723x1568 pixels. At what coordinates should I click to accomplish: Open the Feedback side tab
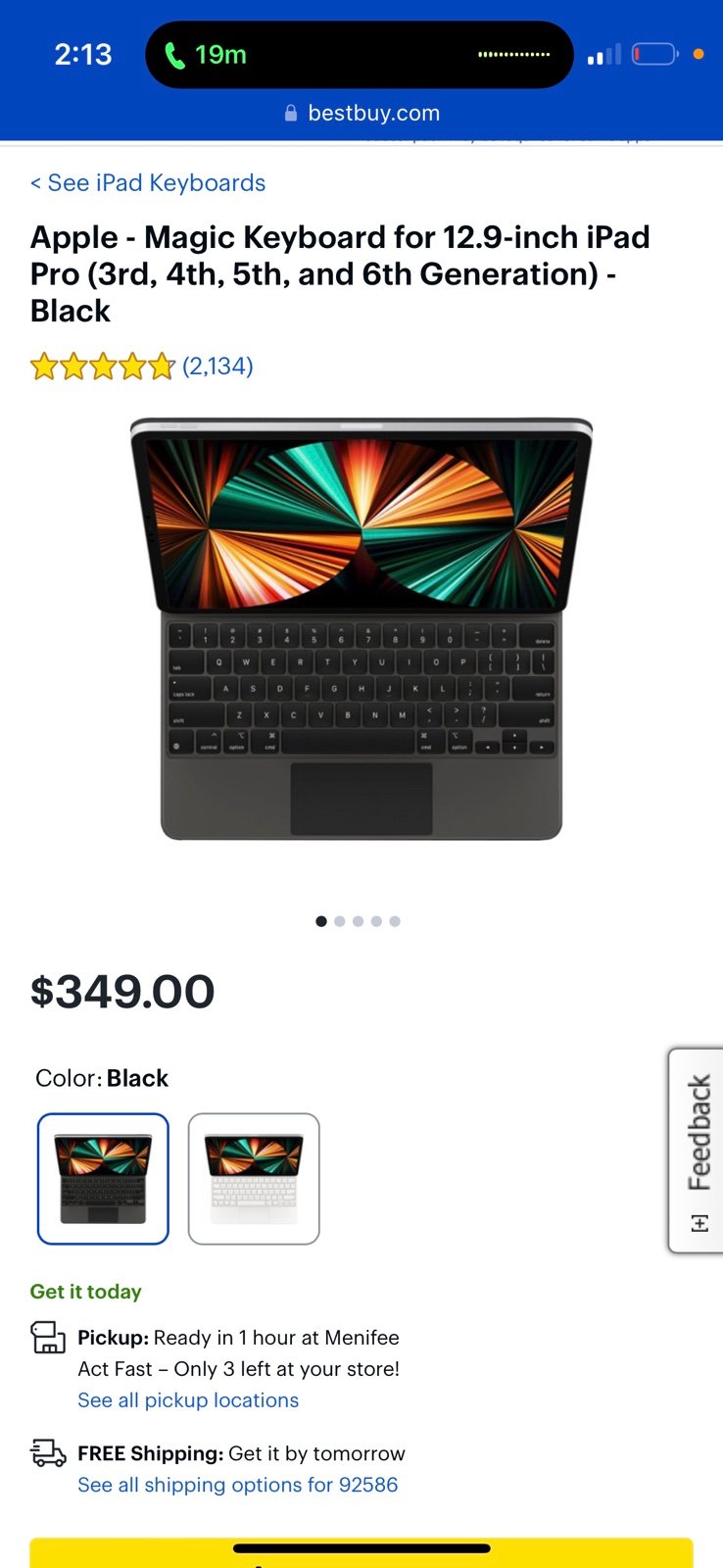[x=697, y=1150]
